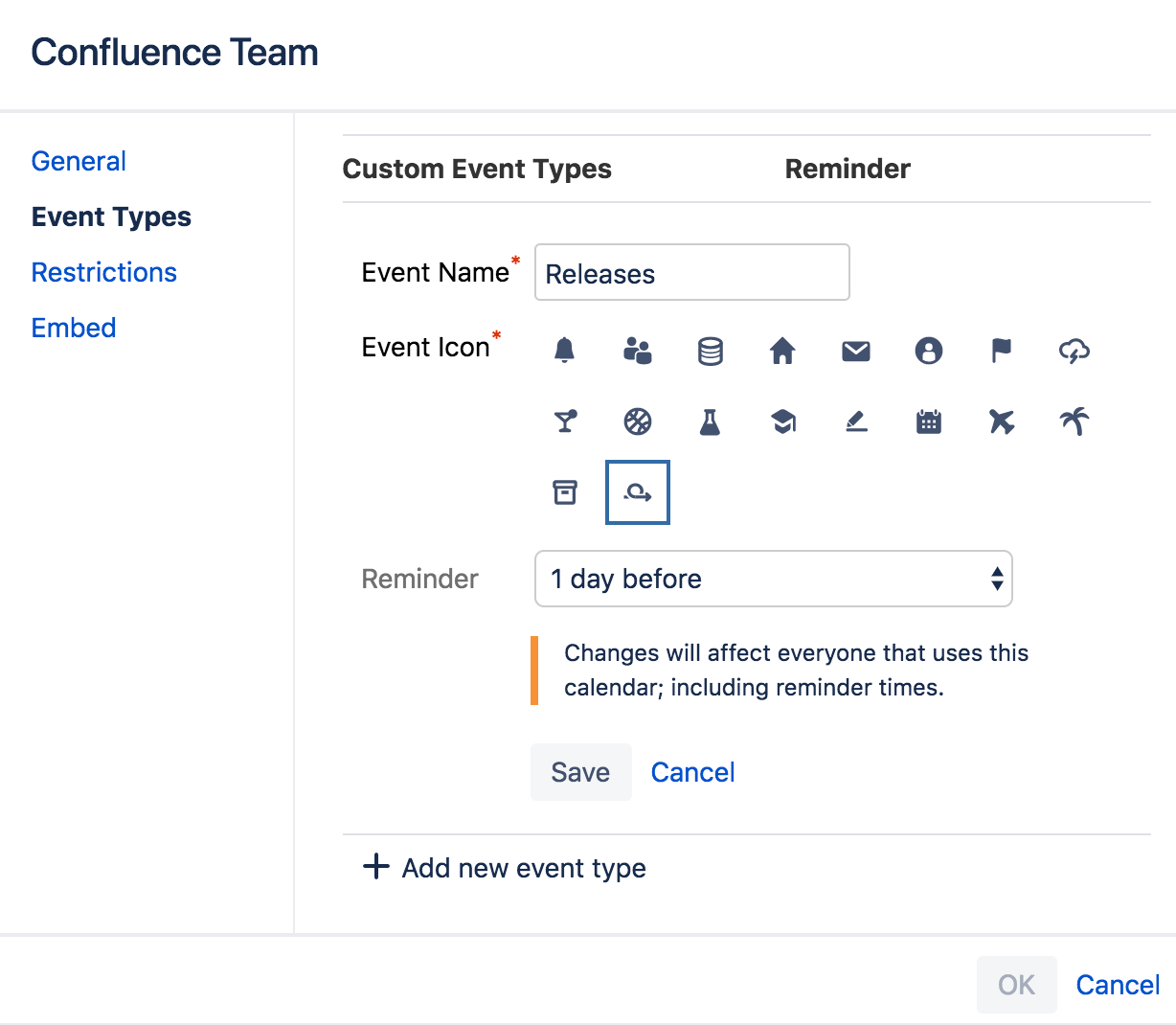Save the Releases event type
Screen dimensions: 1176x1025
[580, 772]
